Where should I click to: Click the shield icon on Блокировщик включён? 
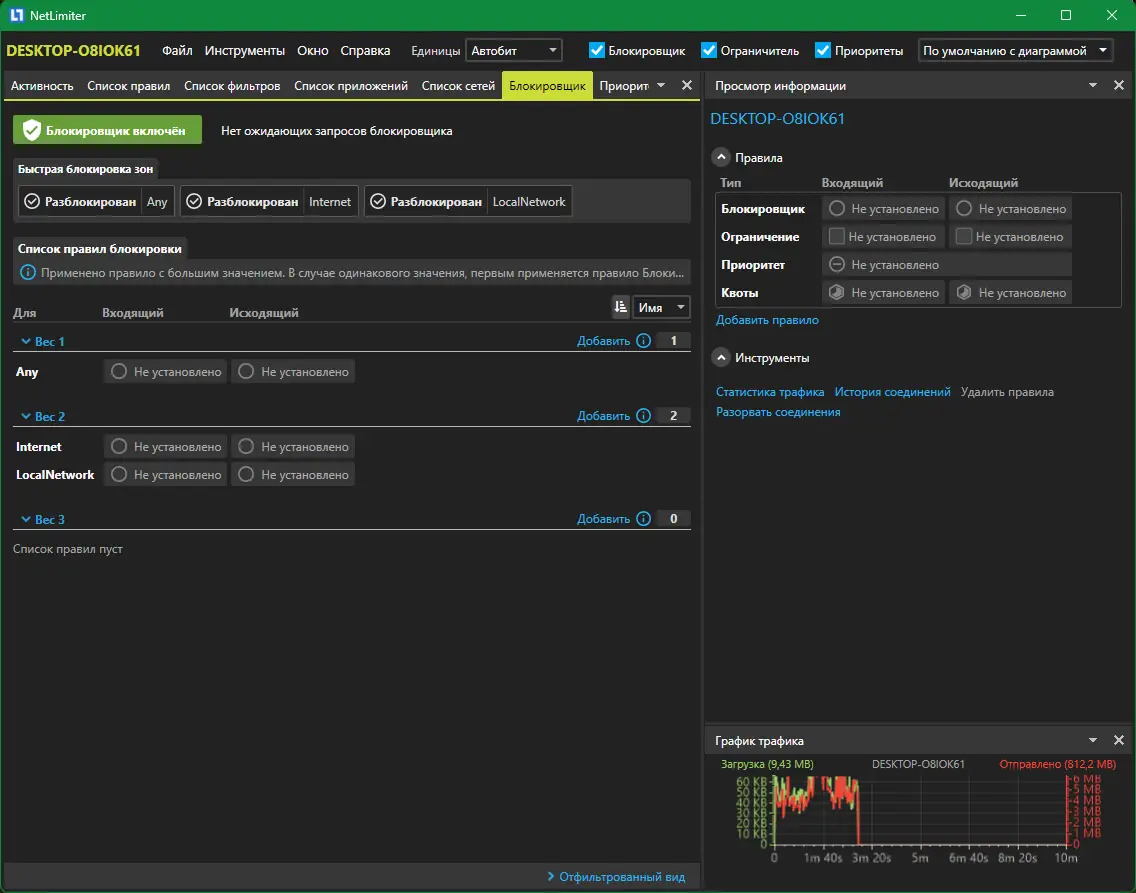point(31,130)
